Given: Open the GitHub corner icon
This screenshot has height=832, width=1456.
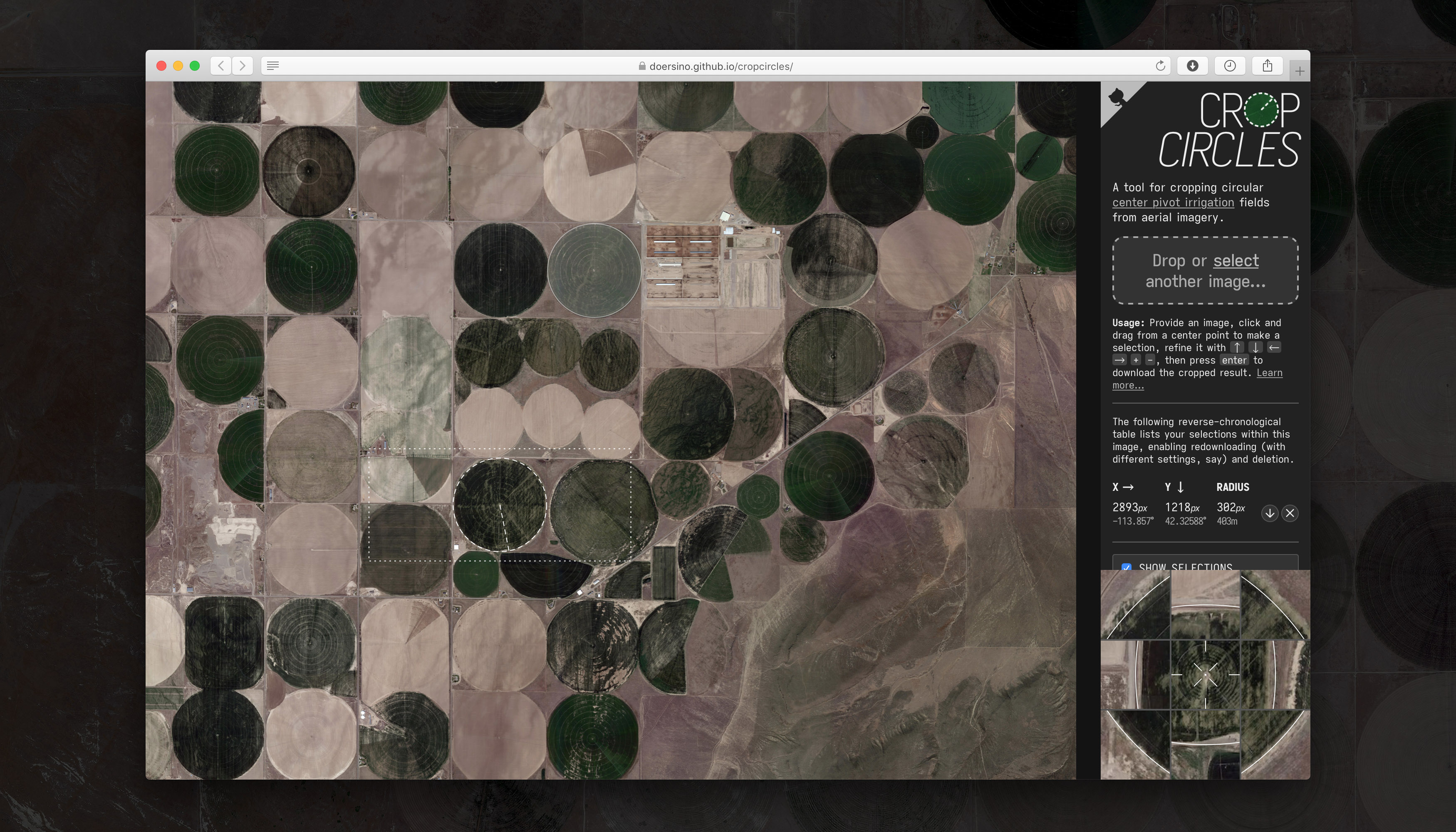Looking at the screenshot, I should [1116, 97].
